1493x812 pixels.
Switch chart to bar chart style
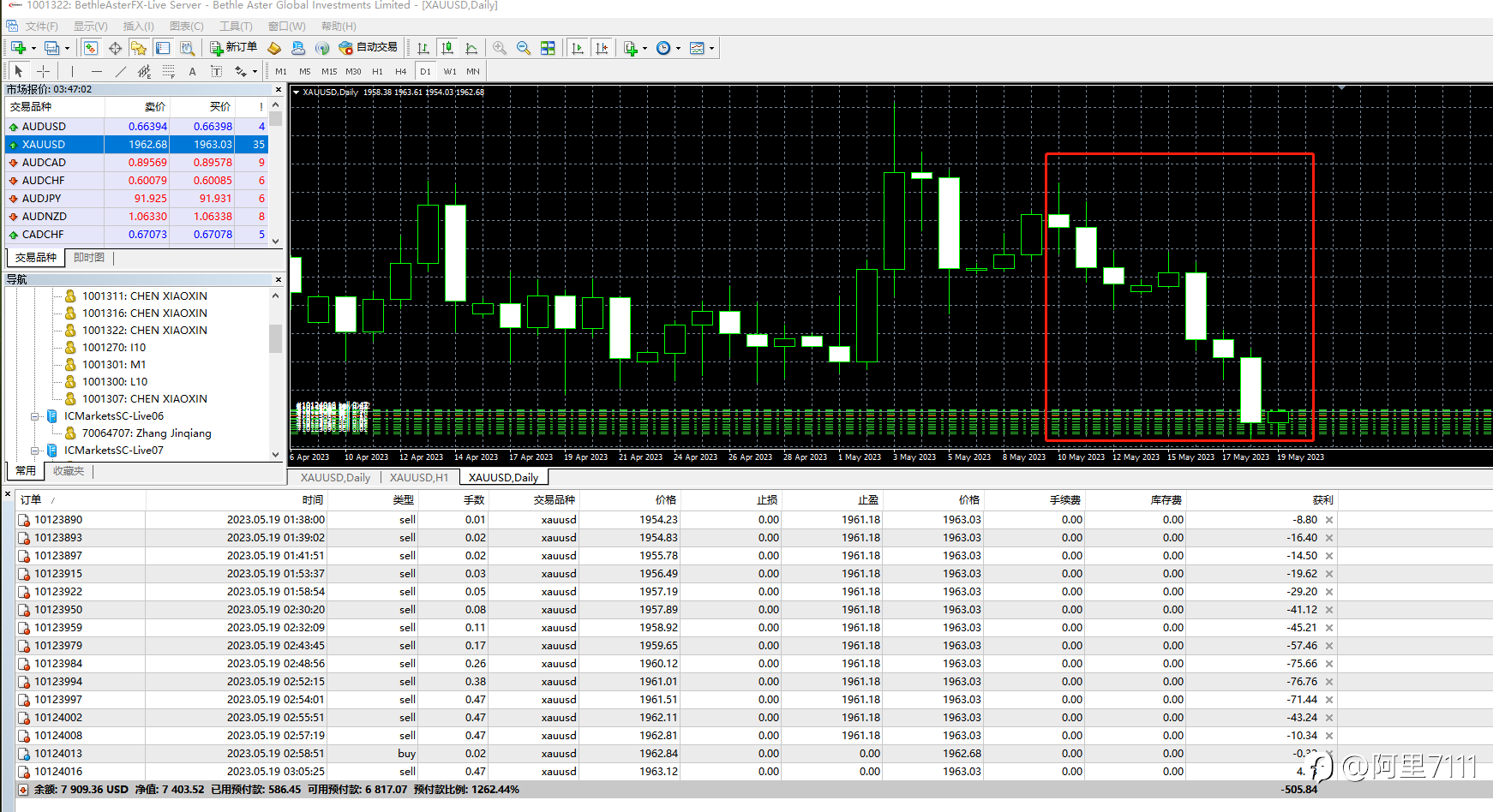click(423, 48)
